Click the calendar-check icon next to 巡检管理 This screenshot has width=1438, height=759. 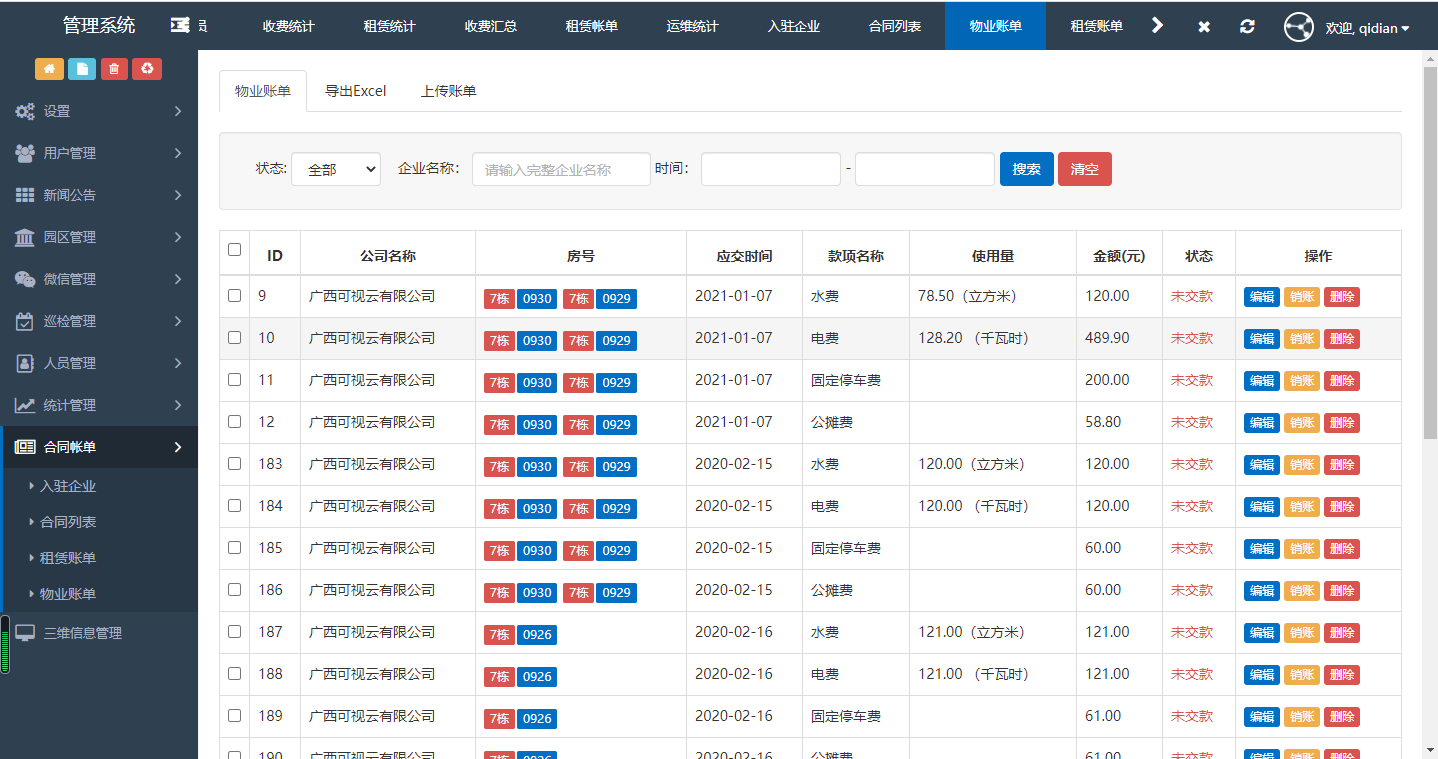(25, 321)
